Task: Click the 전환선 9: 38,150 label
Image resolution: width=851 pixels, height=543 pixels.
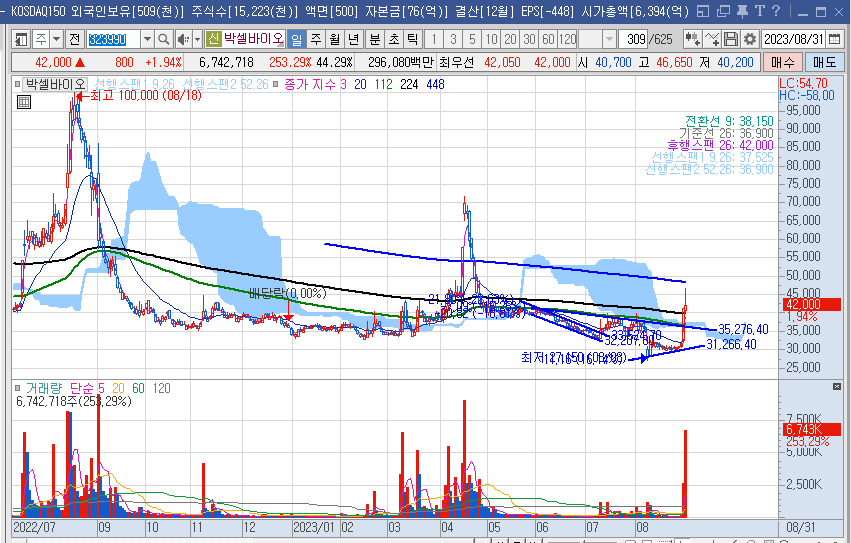Action: pos(729,121)
